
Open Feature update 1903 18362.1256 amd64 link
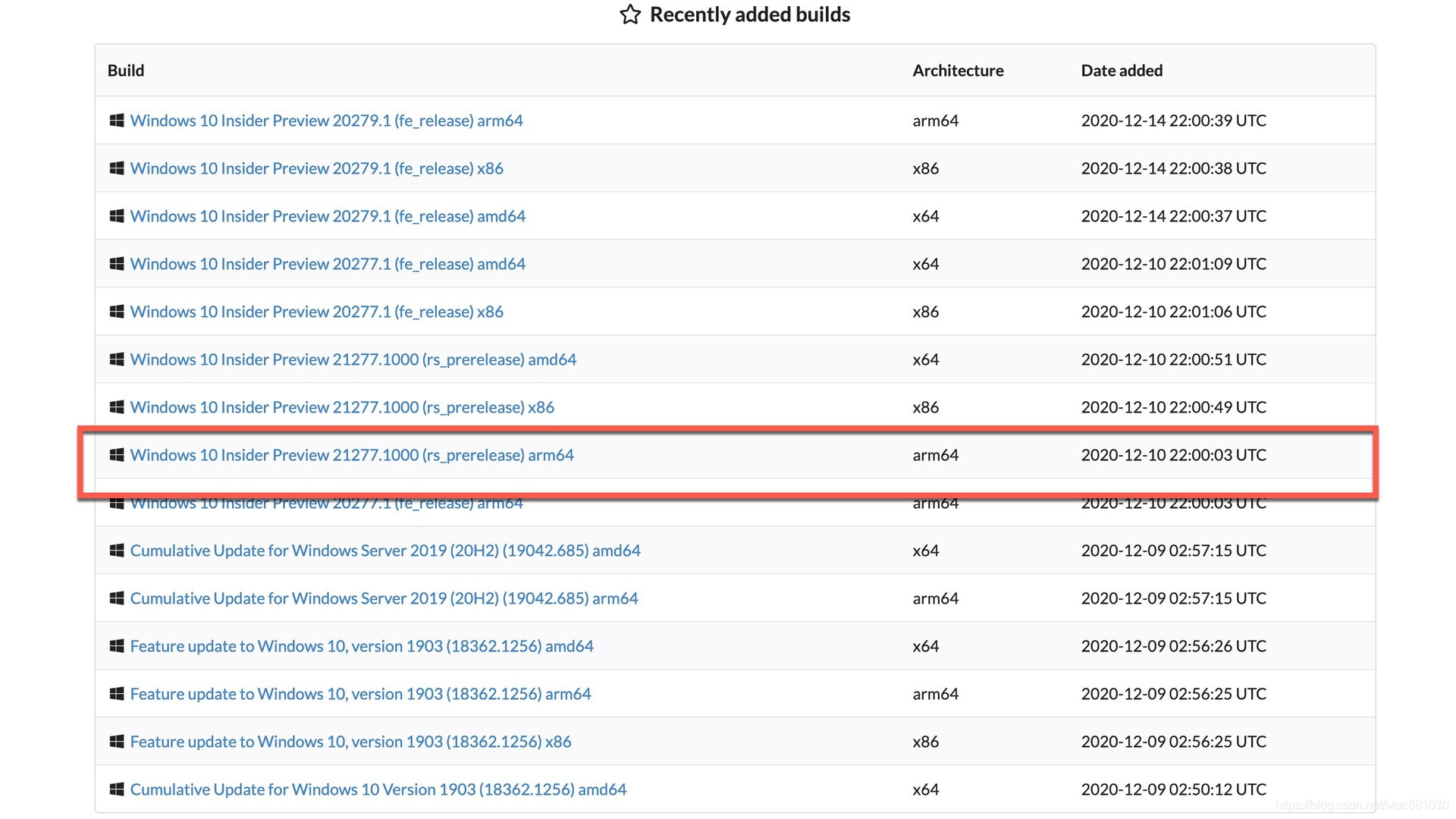point(362,646)
